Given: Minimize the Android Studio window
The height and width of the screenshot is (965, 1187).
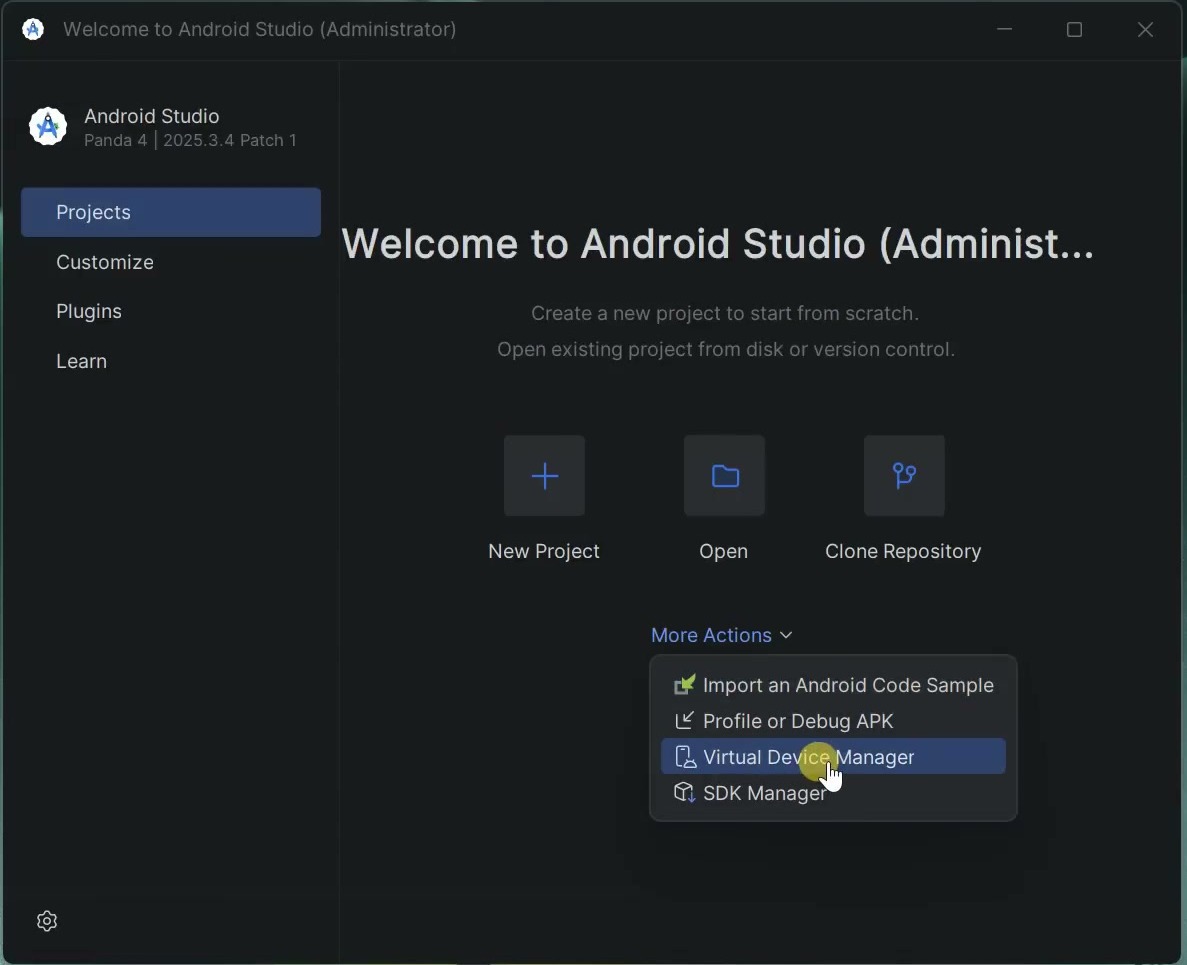Looking at the screenshot, I should coord(1005,30).
